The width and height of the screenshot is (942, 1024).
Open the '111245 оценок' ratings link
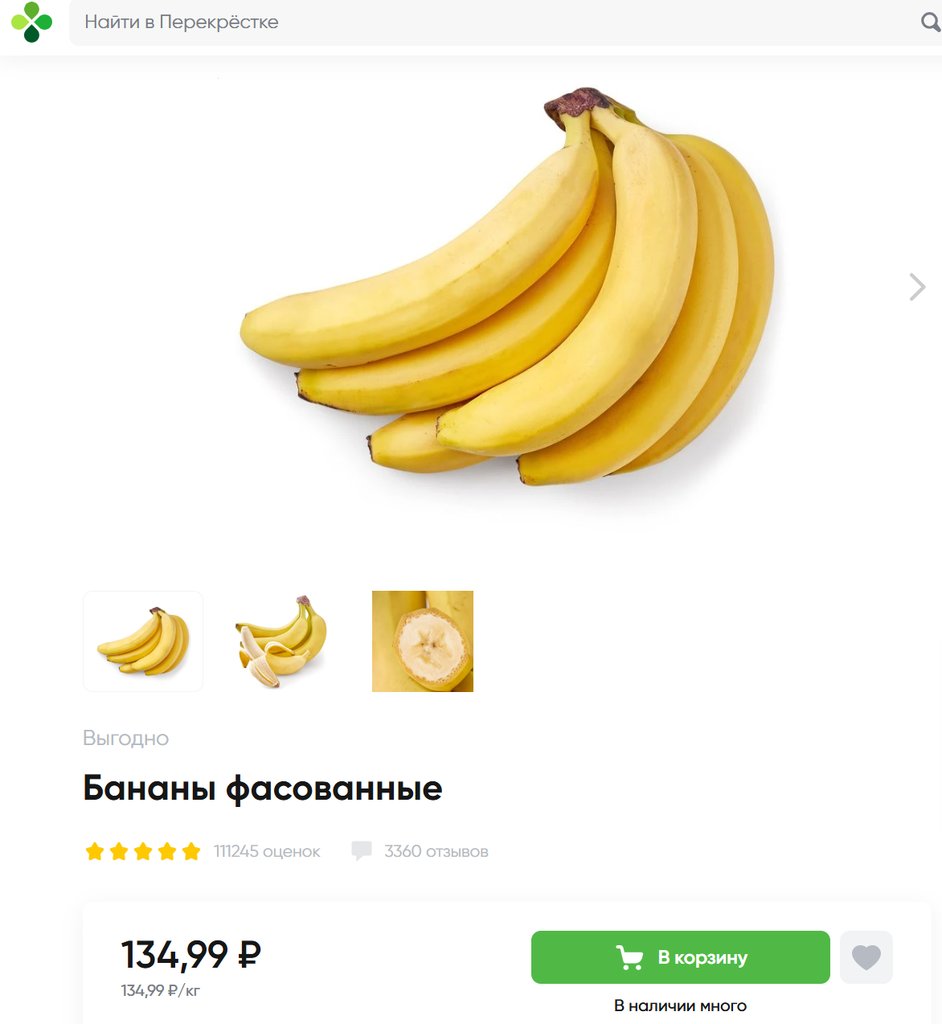click(x=267, y=852)
